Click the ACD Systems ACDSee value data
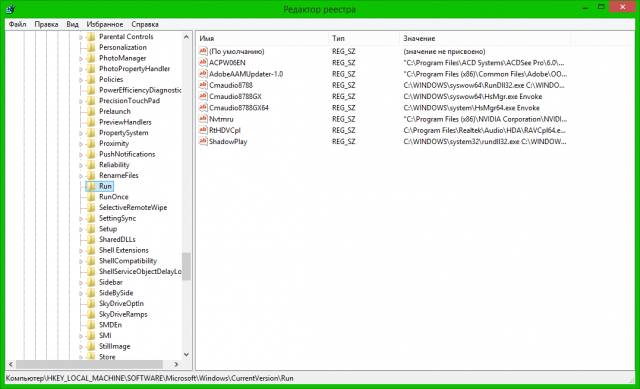 pos(484,62)
